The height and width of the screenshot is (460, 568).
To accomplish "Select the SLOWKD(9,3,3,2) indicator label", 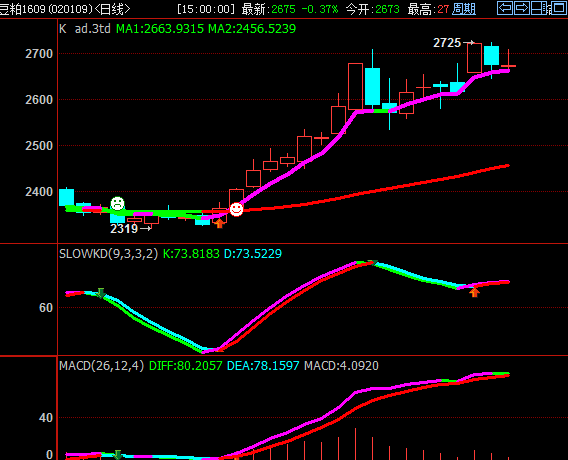I will pyautogui.click(x=108, y=254).
